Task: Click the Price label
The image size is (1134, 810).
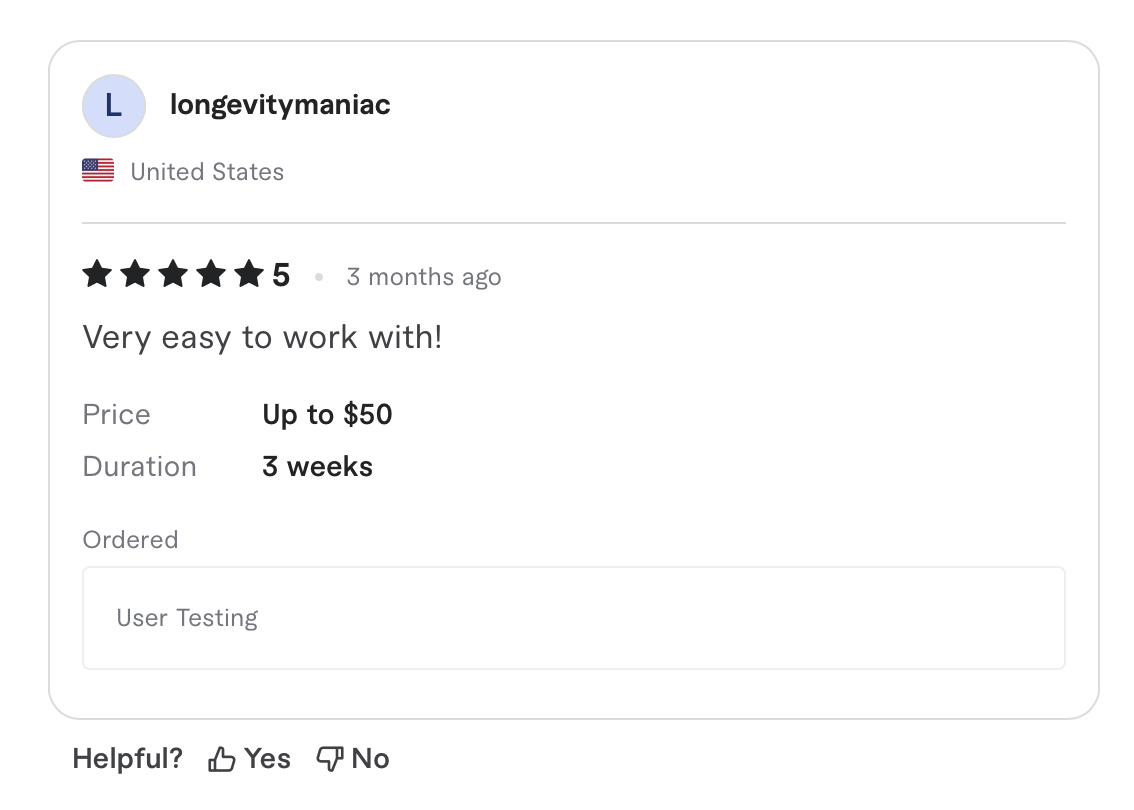Action: point(116,413)
